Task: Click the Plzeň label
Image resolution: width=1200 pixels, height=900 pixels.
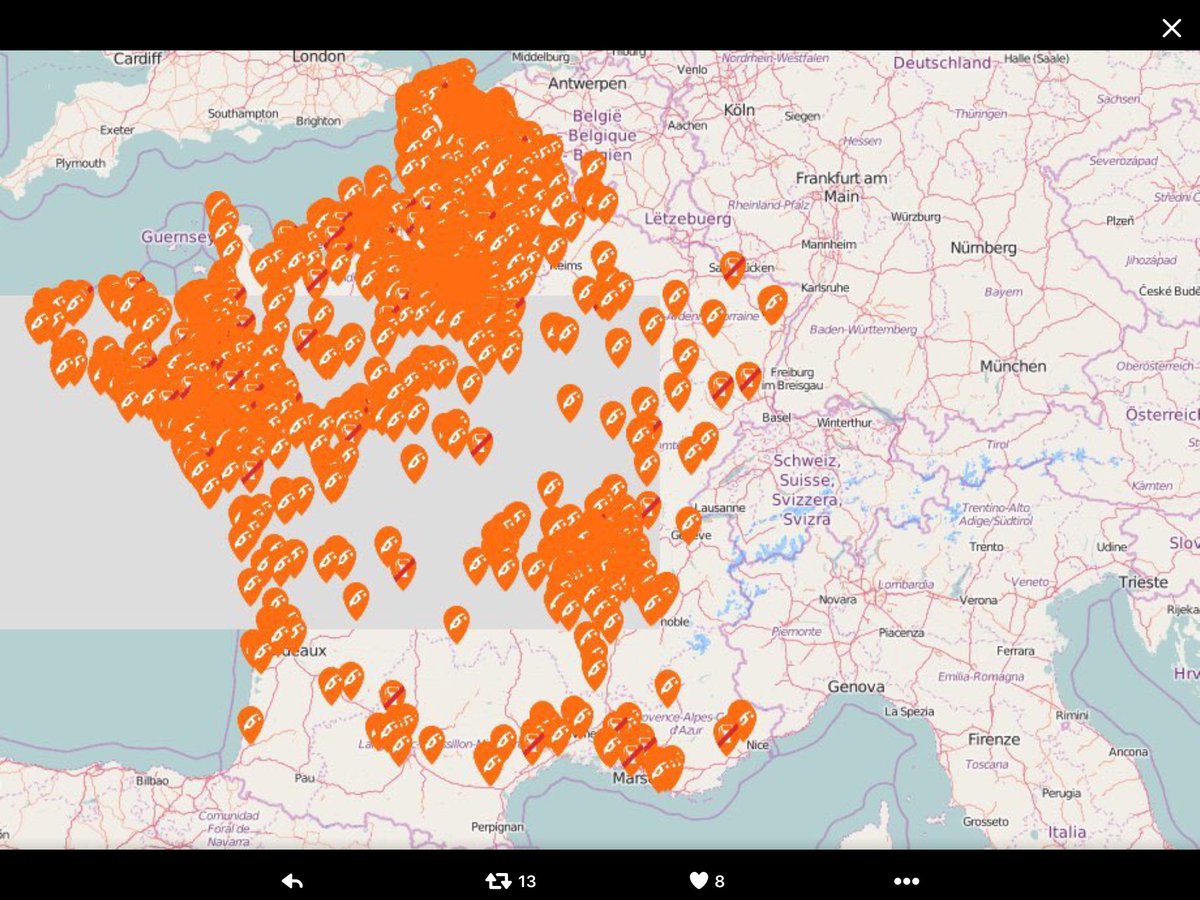Action: point(1120,219)
